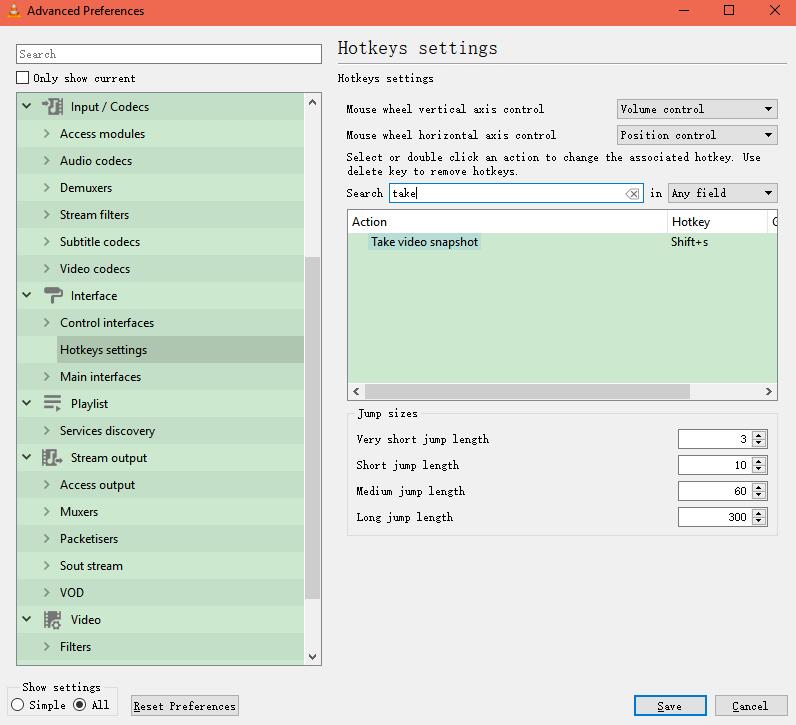This screenshot has width=796, height=725.
Task: Click the Very short jump length value field
Action: 715,439
